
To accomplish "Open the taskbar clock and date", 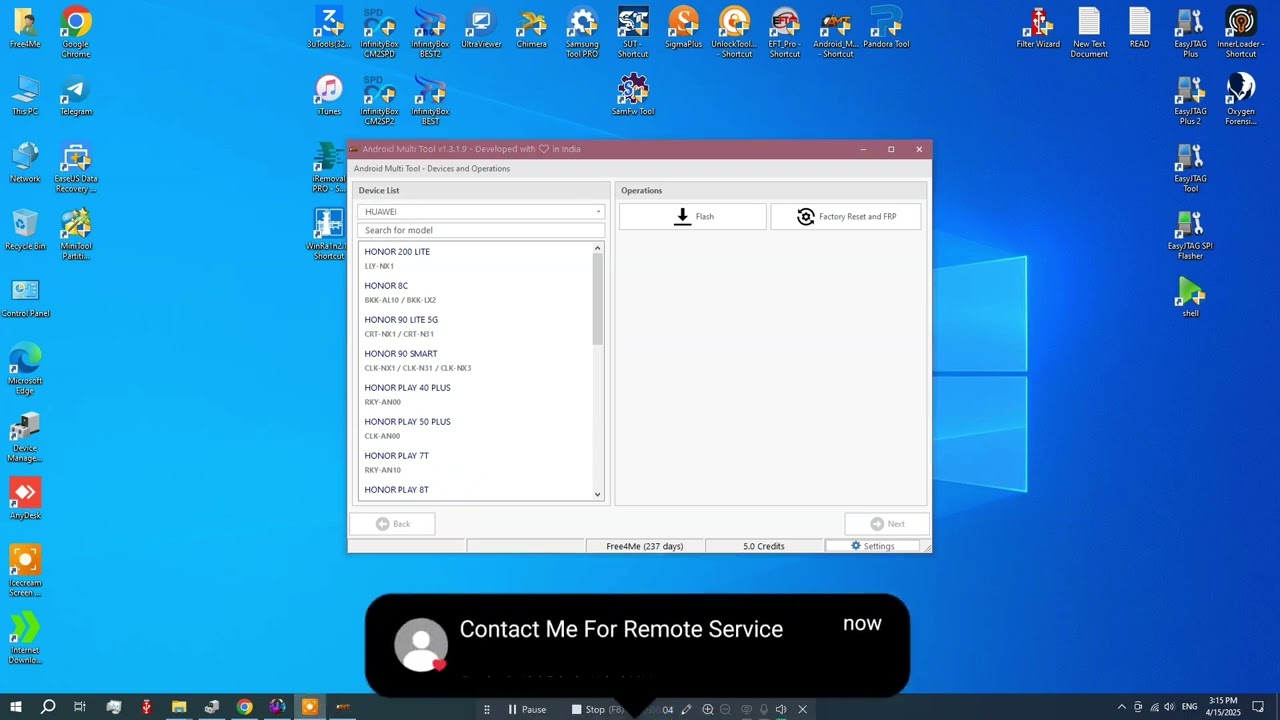I will pos(1223,707).
